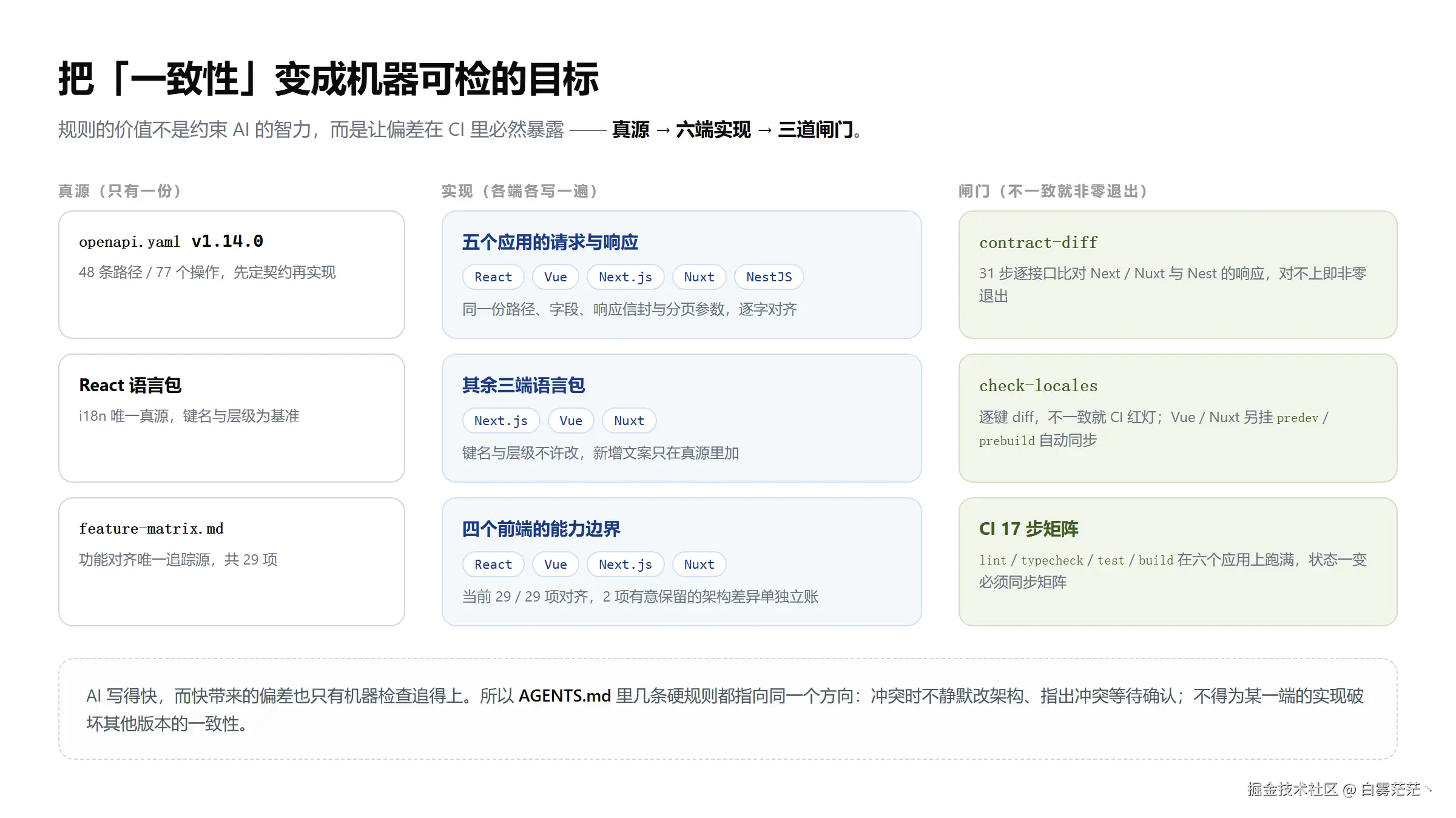Viewport: 1456px width, 818px height.
Task: Click the Vue tag under 五个应用的请求与响应
Action: pos(556,277)
